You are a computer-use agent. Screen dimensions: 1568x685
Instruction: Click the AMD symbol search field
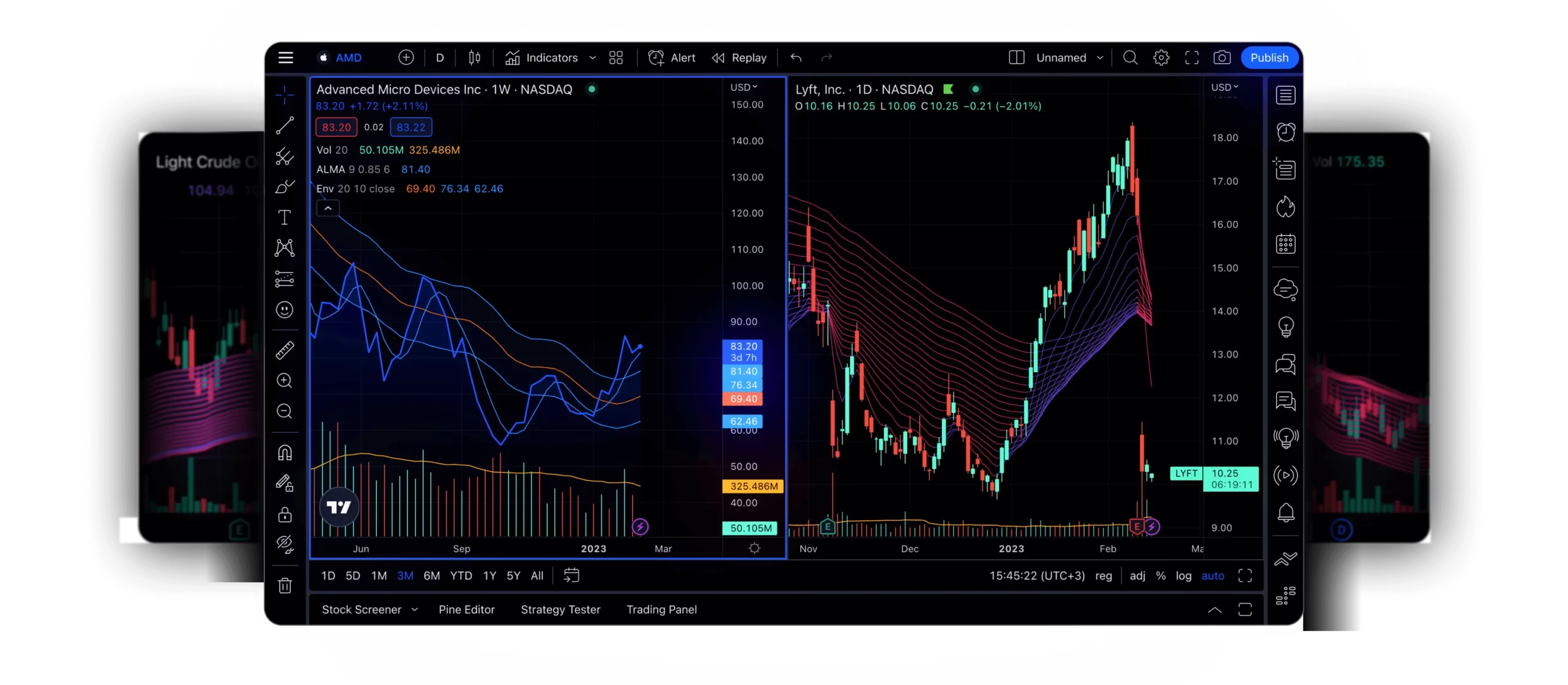(x=348, y=58)
